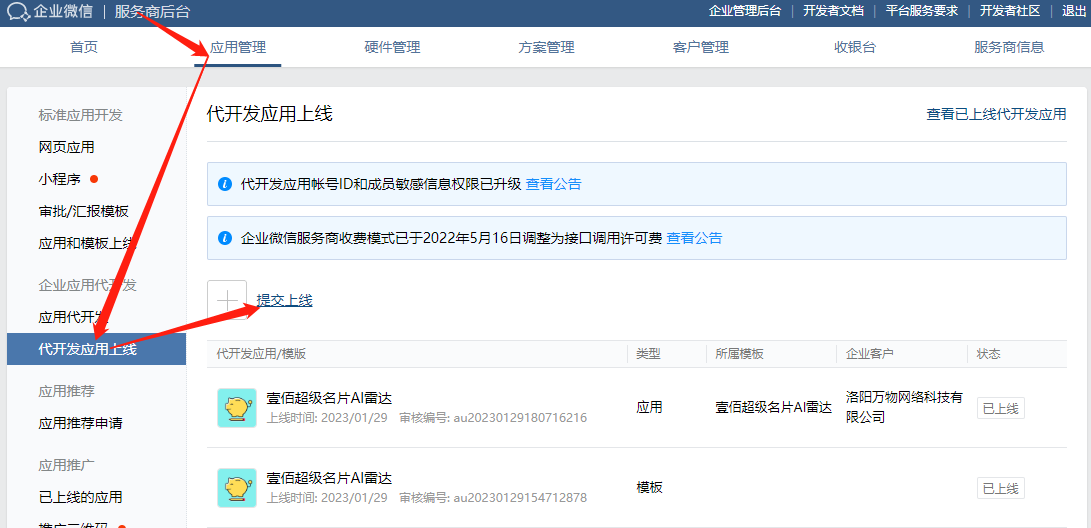This screenshot has height=528, width=1091.
Task: Open the 硬件管理 tab
Action: (x=392, y=47)
